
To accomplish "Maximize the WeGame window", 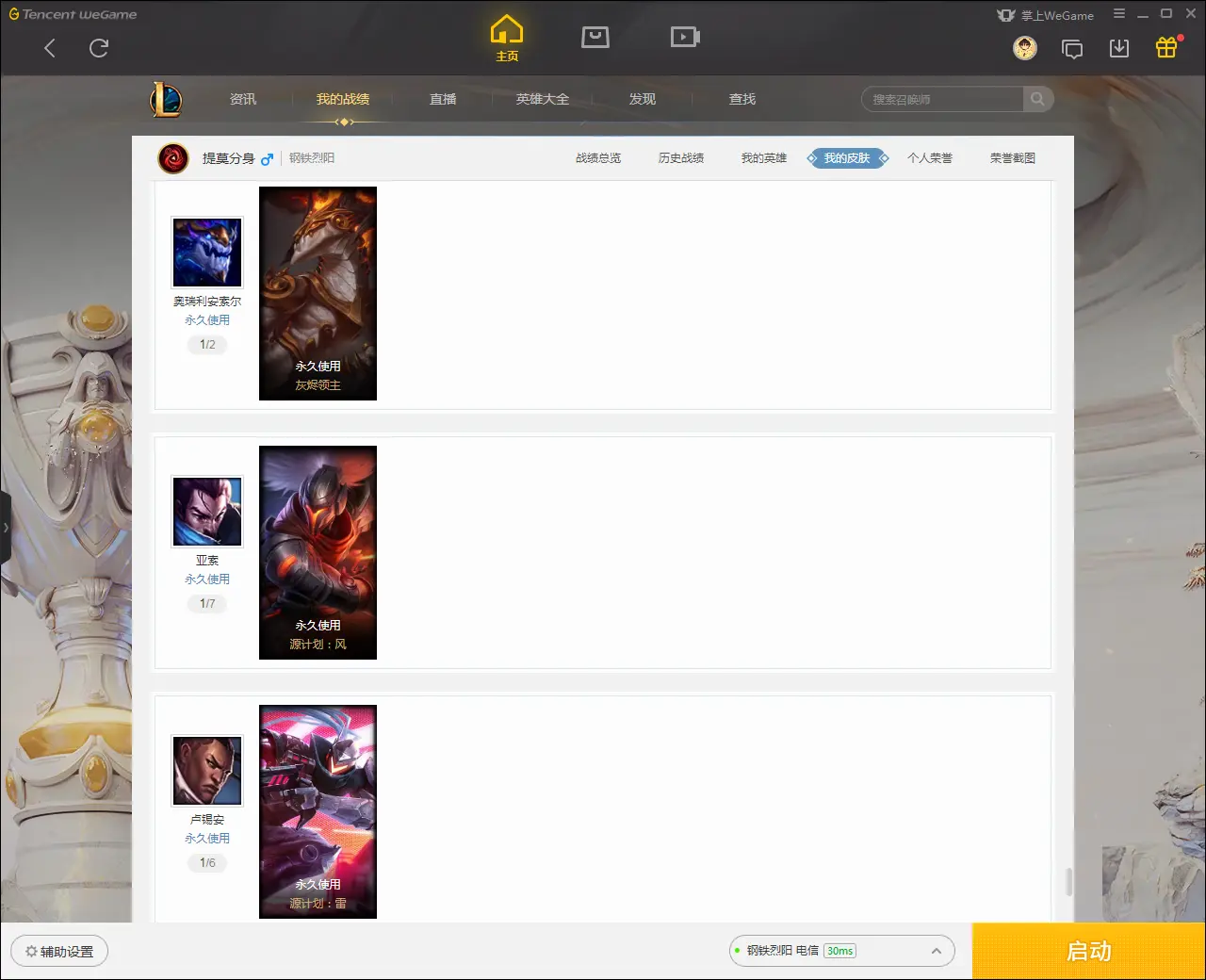I will 1166,14.
